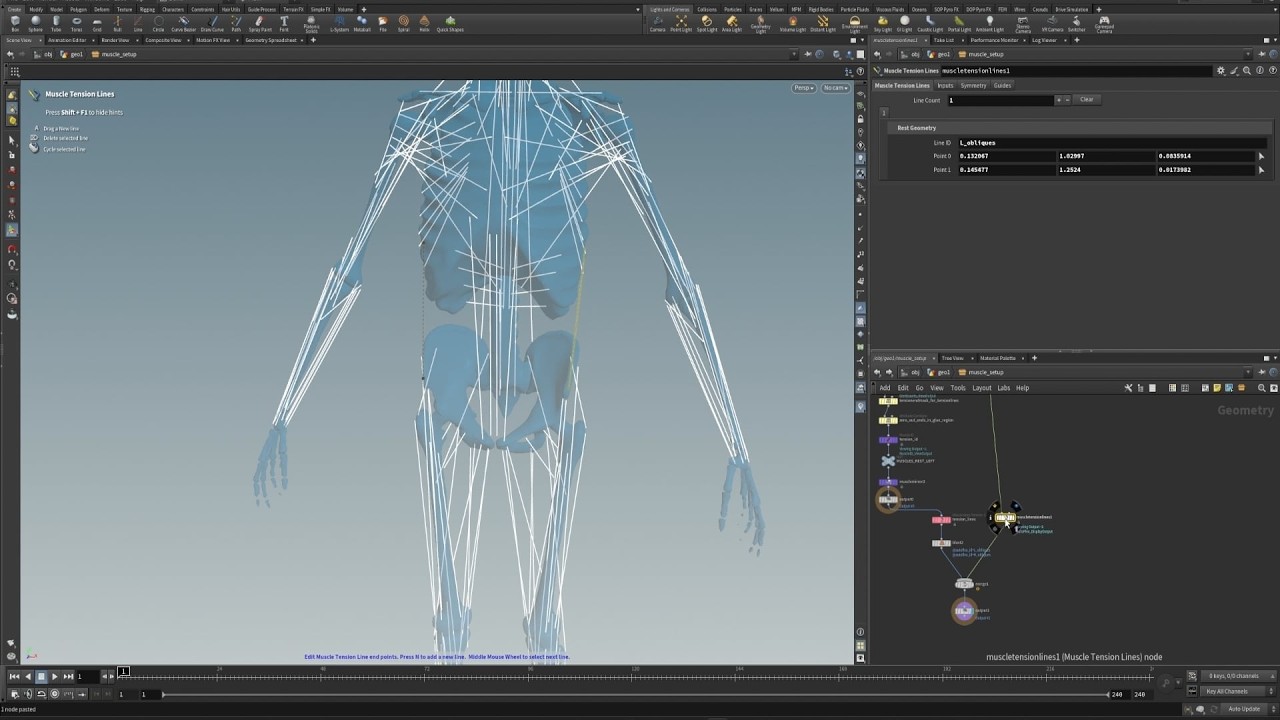Click the network editor find icon
This screenshot has height=720, width=1280.
[x=1261, y=388]
